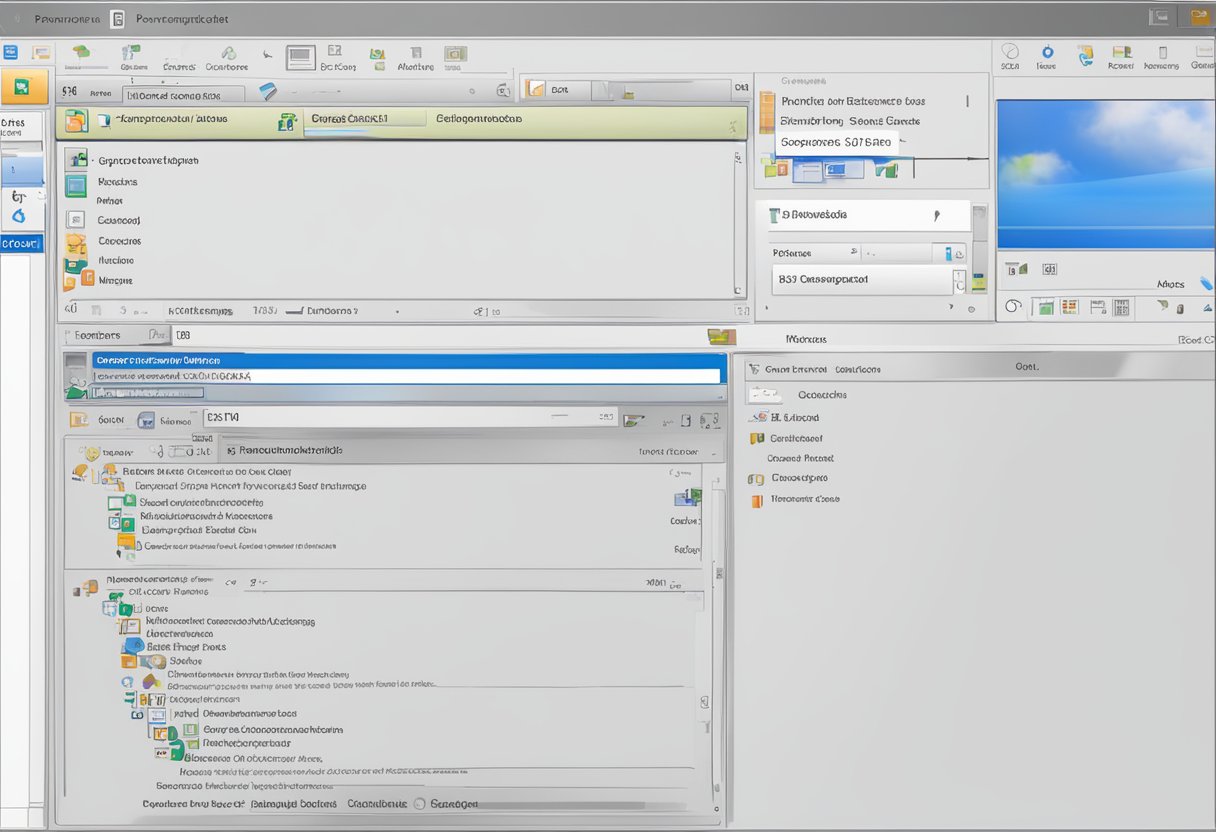This screenshot has height=832, width=1216.
Task: Toggle the square checkbox icon beside Cesooed
Action: (75, 220)
